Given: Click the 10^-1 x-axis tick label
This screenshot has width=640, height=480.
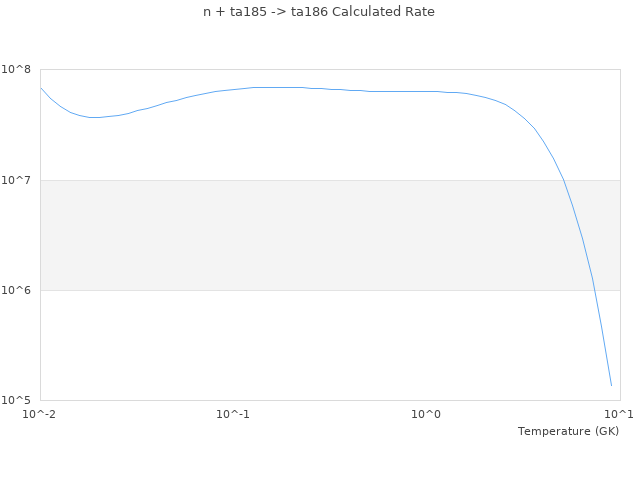Looking at the screenshot, I should [233, 414].
